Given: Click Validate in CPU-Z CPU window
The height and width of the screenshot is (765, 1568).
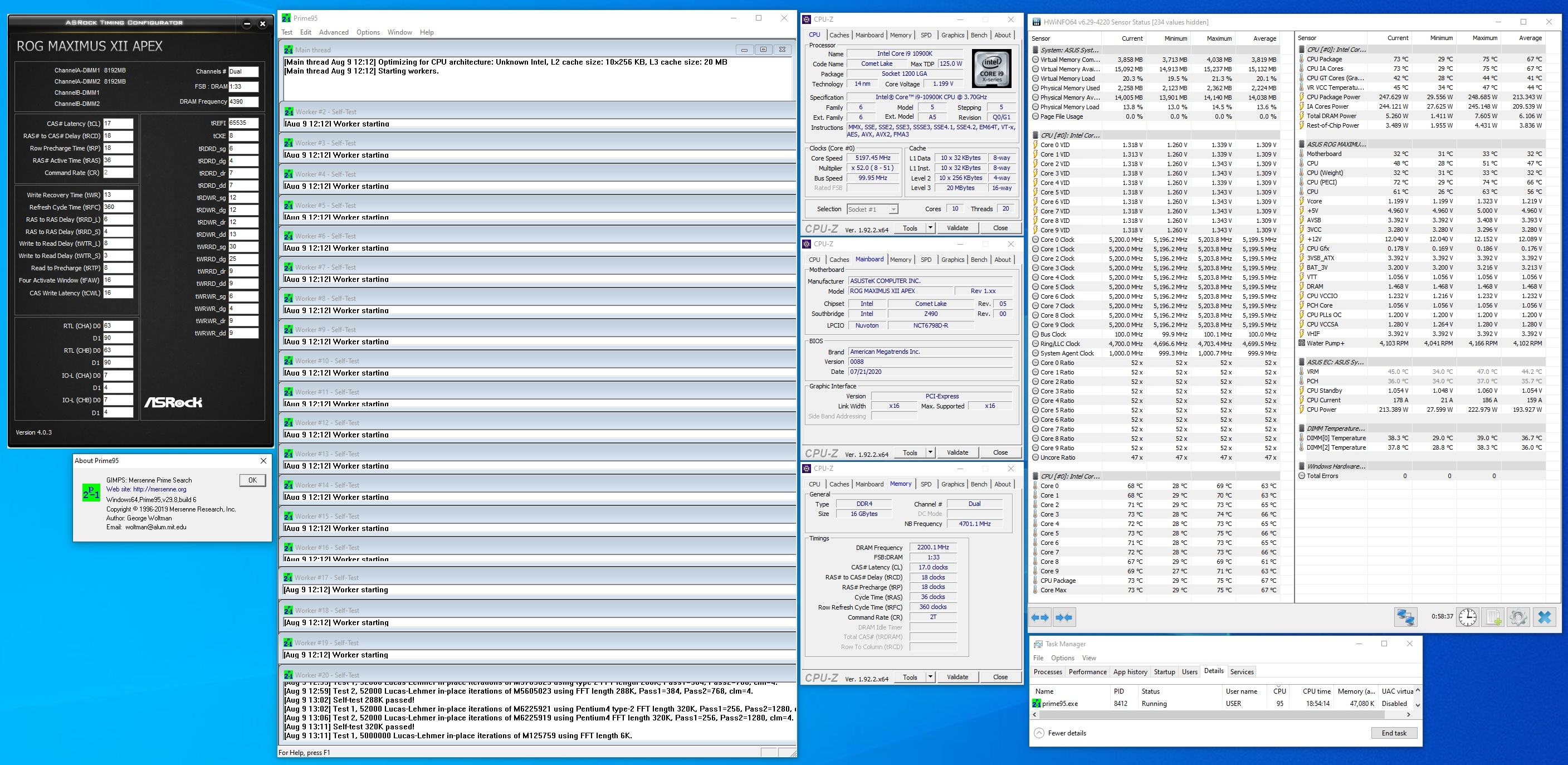Looking at the screenshot, I should click(958, 228).
